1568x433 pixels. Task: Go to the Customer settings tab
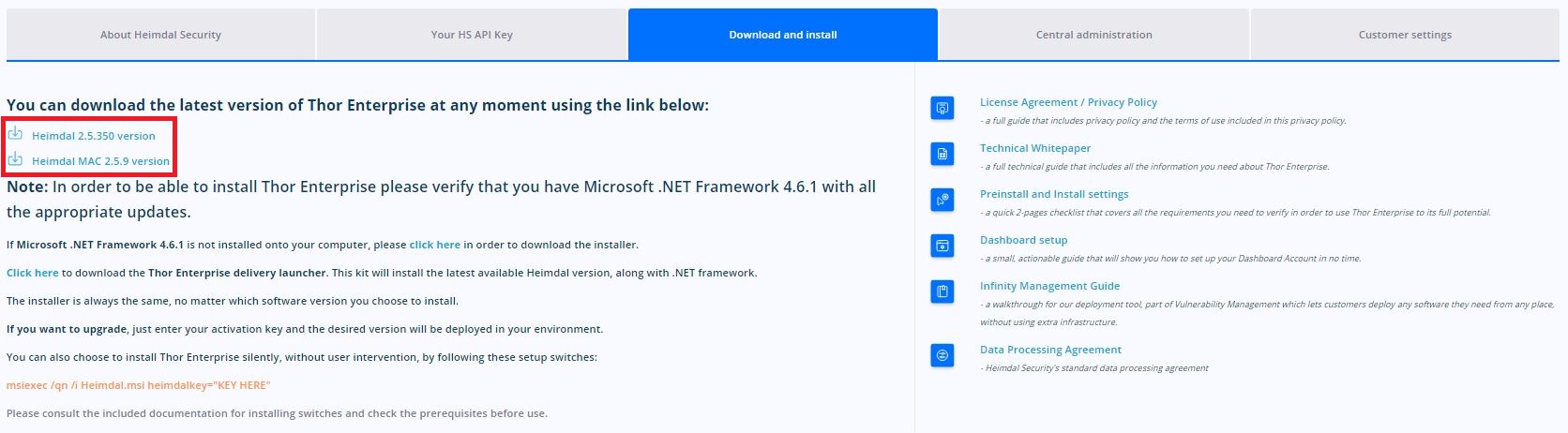coord(1405,35)
